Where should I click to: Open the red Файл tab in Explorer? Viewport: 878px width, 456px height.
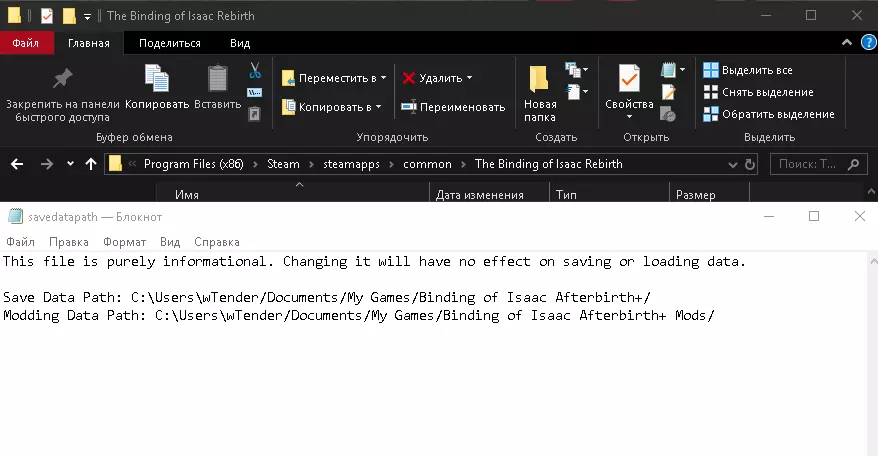pos(26,43)
